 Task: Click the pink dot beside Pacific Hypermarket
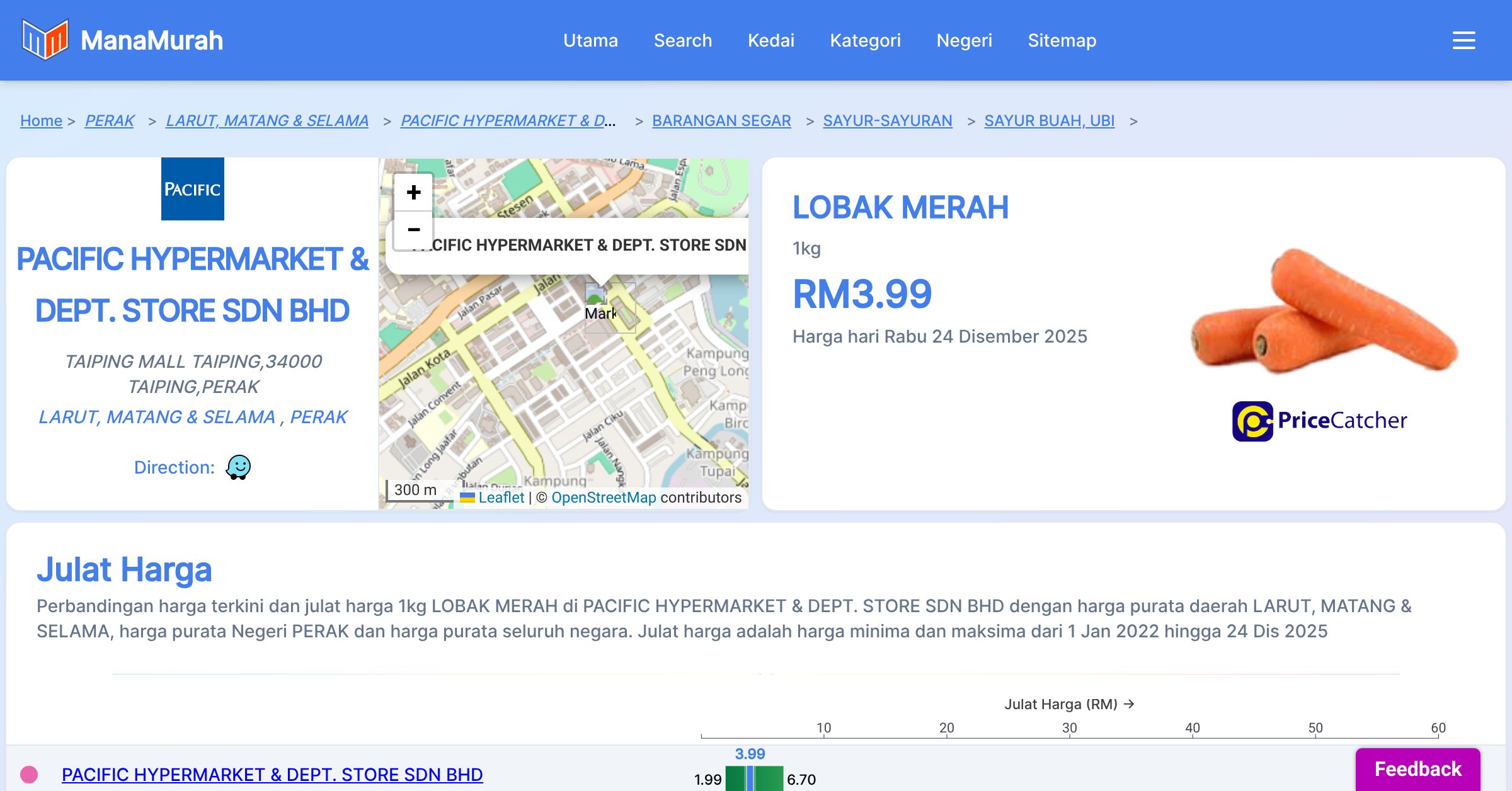[x=29, y=774]
